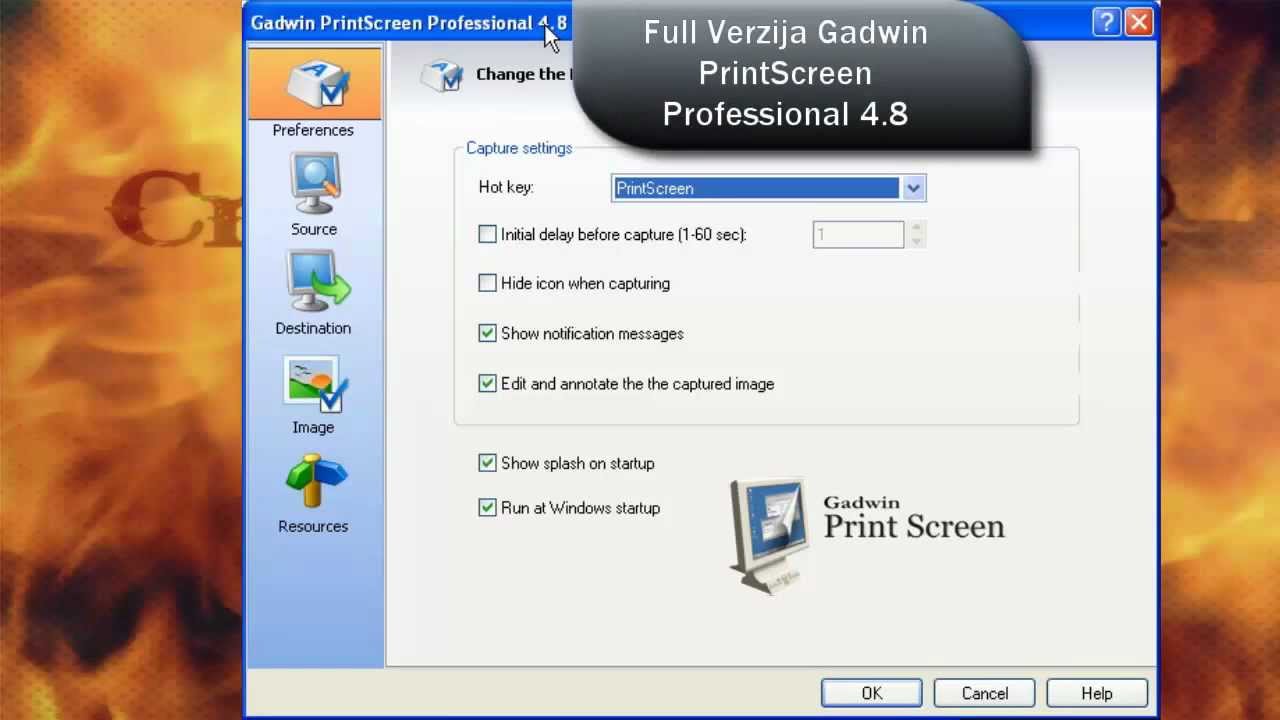Click the 'Gadwin PrintScreen Professional 4.8' title bar
Image resolution: width=1280 pixels, height=720 pixels.
click(409, 22)
